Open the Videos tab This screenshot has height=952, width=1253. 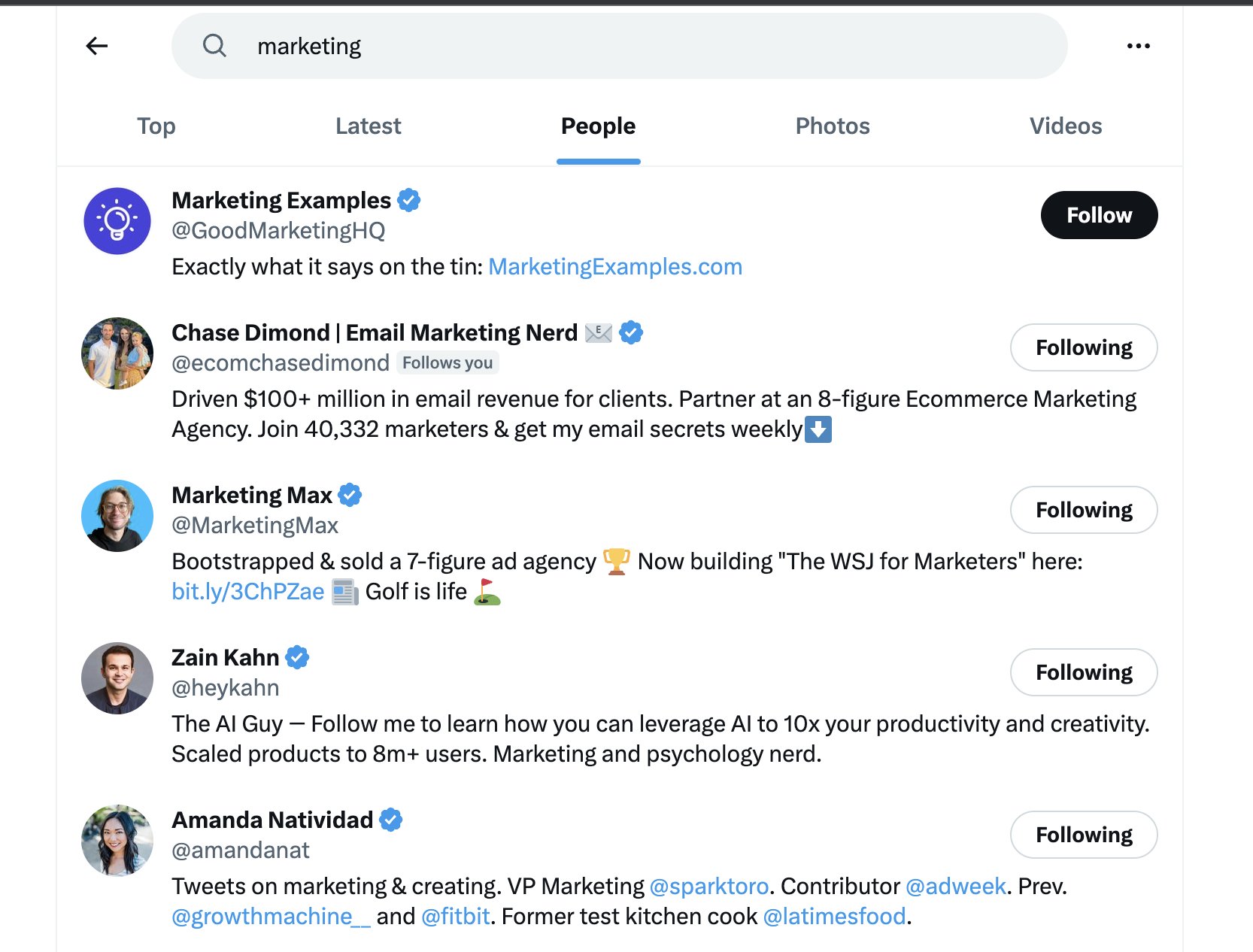click(x=1066, y=126)
